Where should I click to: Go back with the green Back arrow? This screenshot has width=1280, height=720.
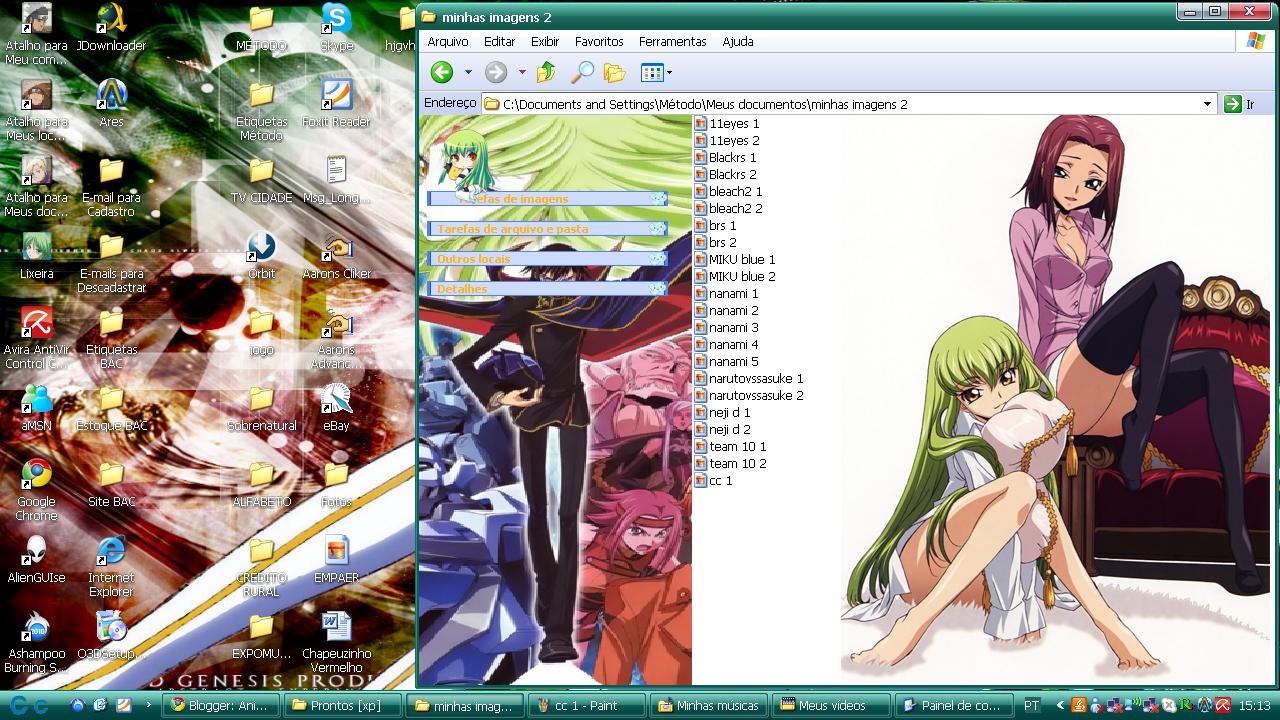(442, 72)
